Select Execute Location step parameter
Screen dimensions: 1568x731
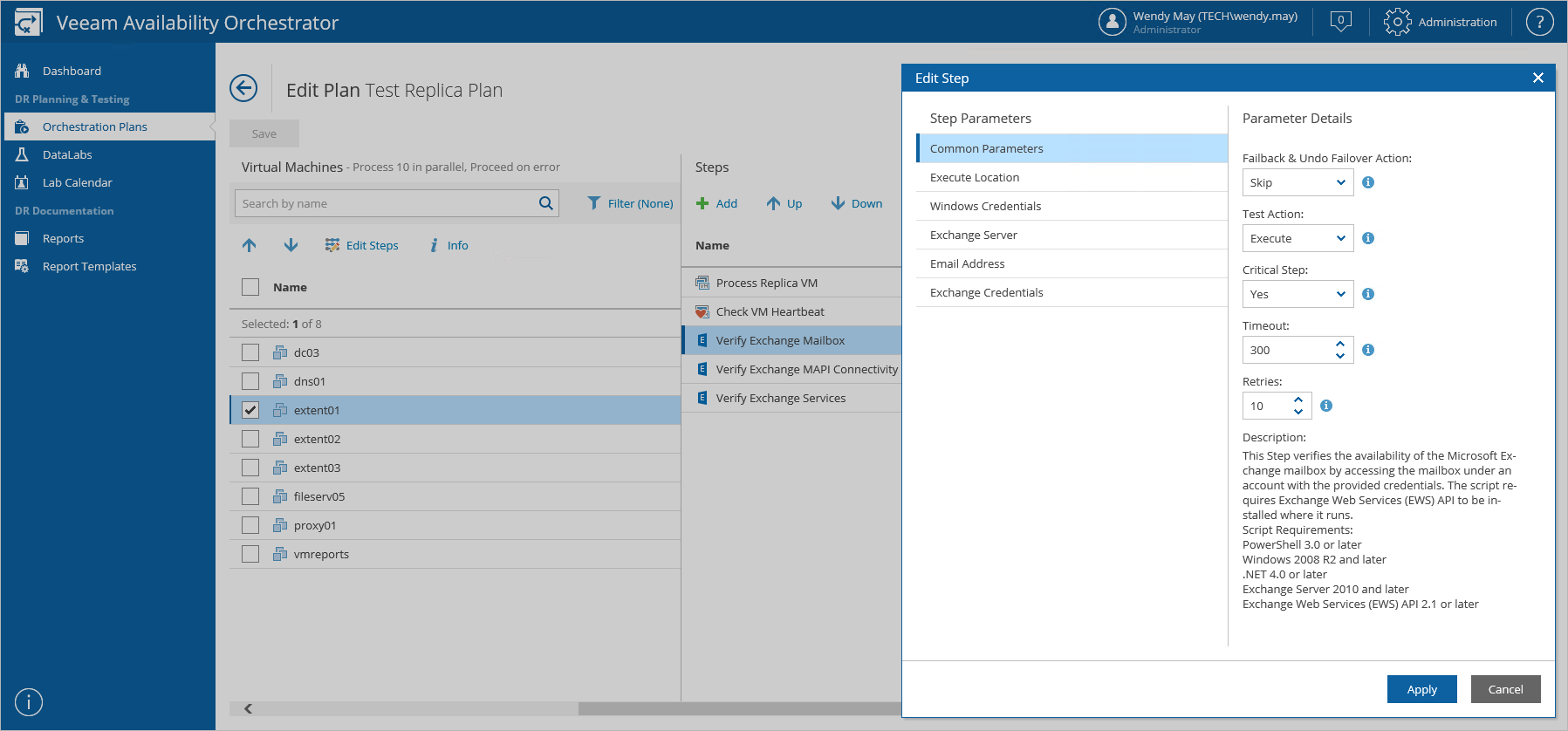975,177
